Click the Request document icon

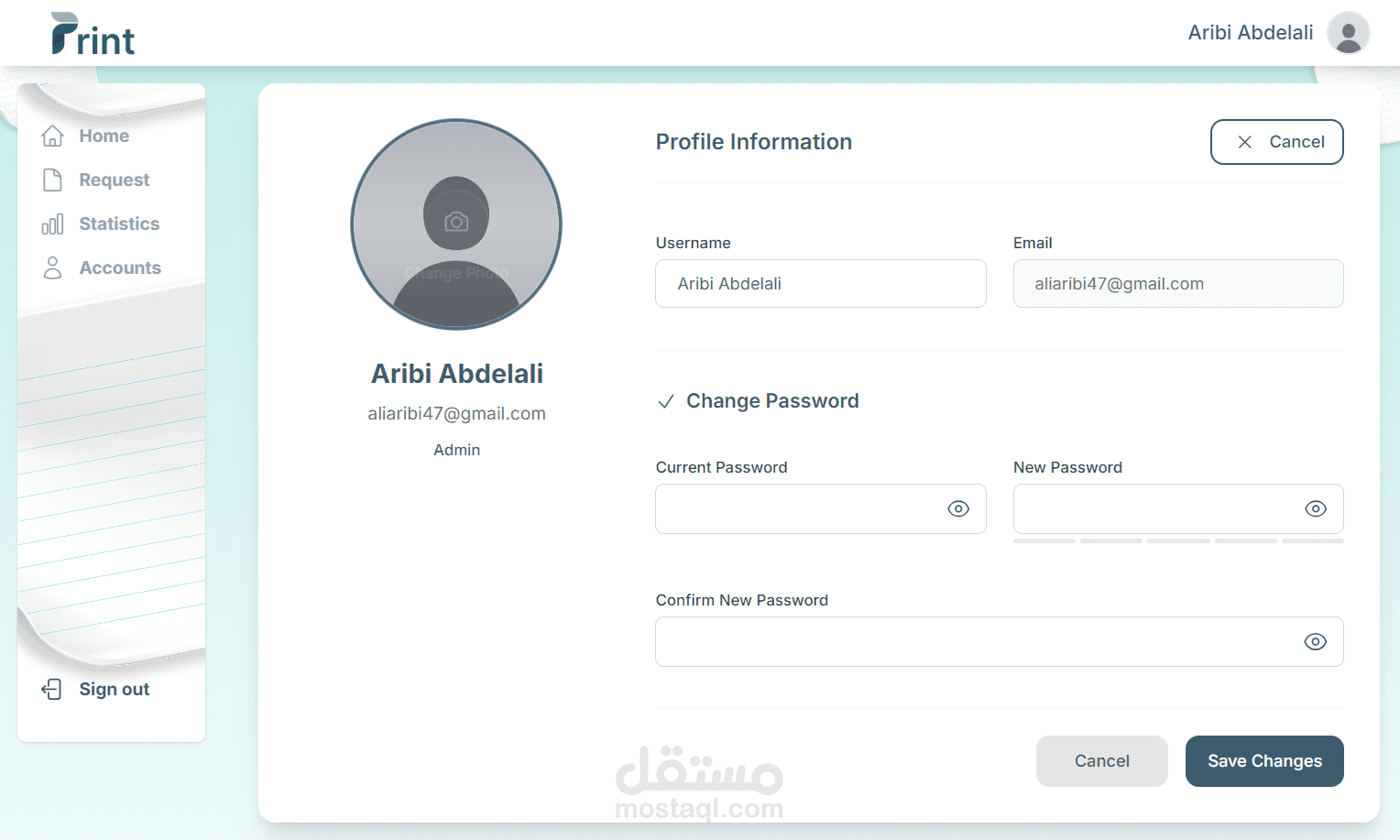pos(52,180)
